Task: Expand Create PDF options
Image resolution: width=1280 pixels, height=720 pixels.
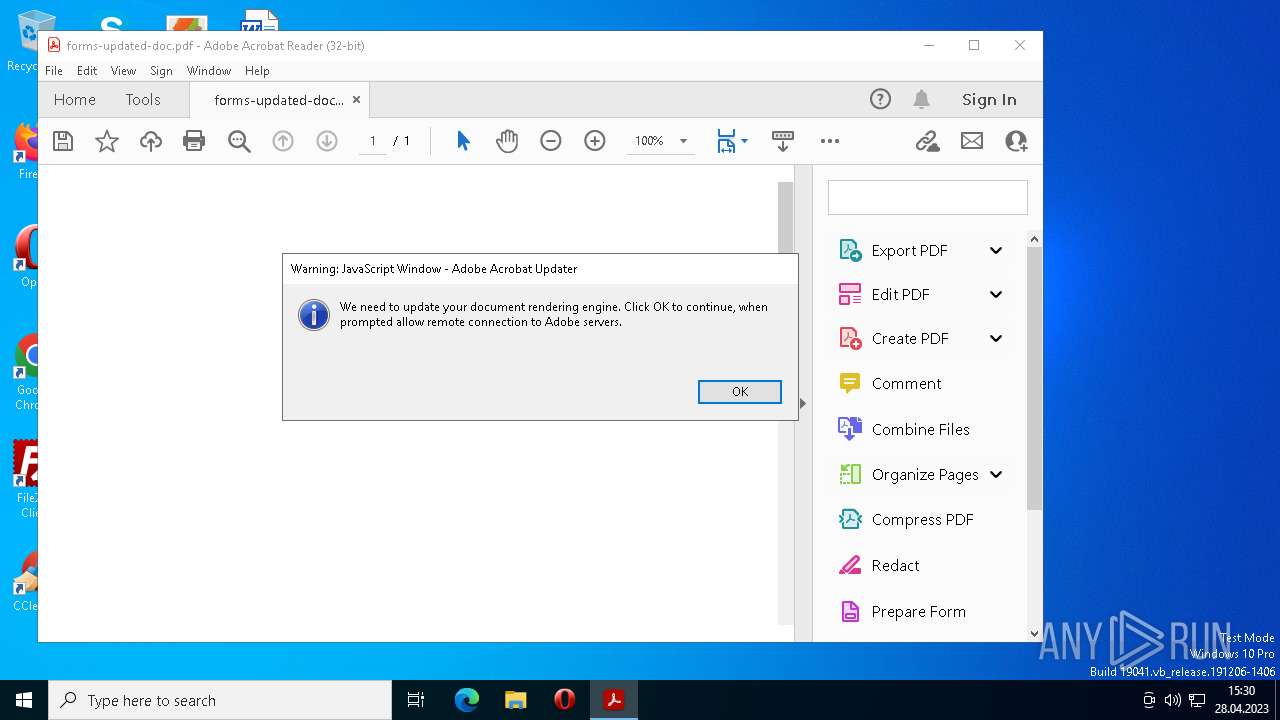Action: [x=996, y=338]
